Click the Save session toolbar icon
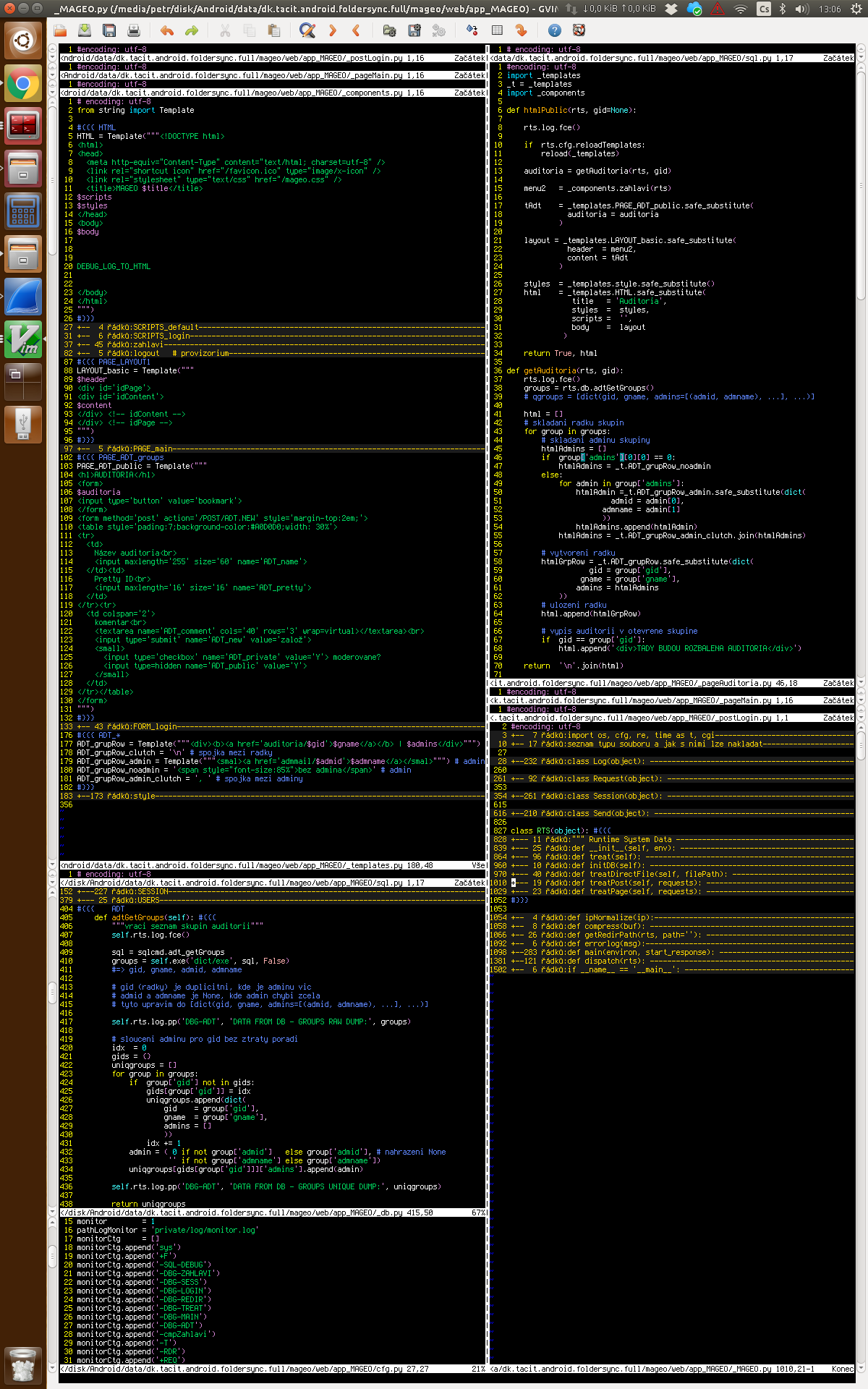868x1389 pixels. (x=414, y=30)
